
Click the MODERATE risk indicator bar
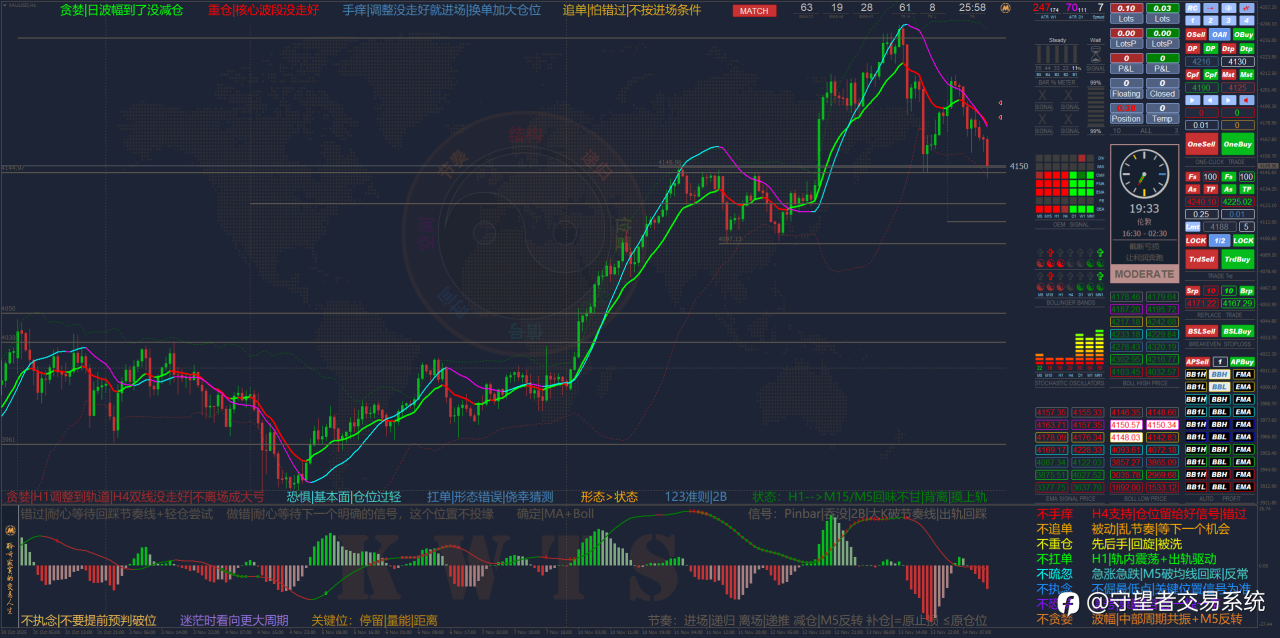[1144, 274]
